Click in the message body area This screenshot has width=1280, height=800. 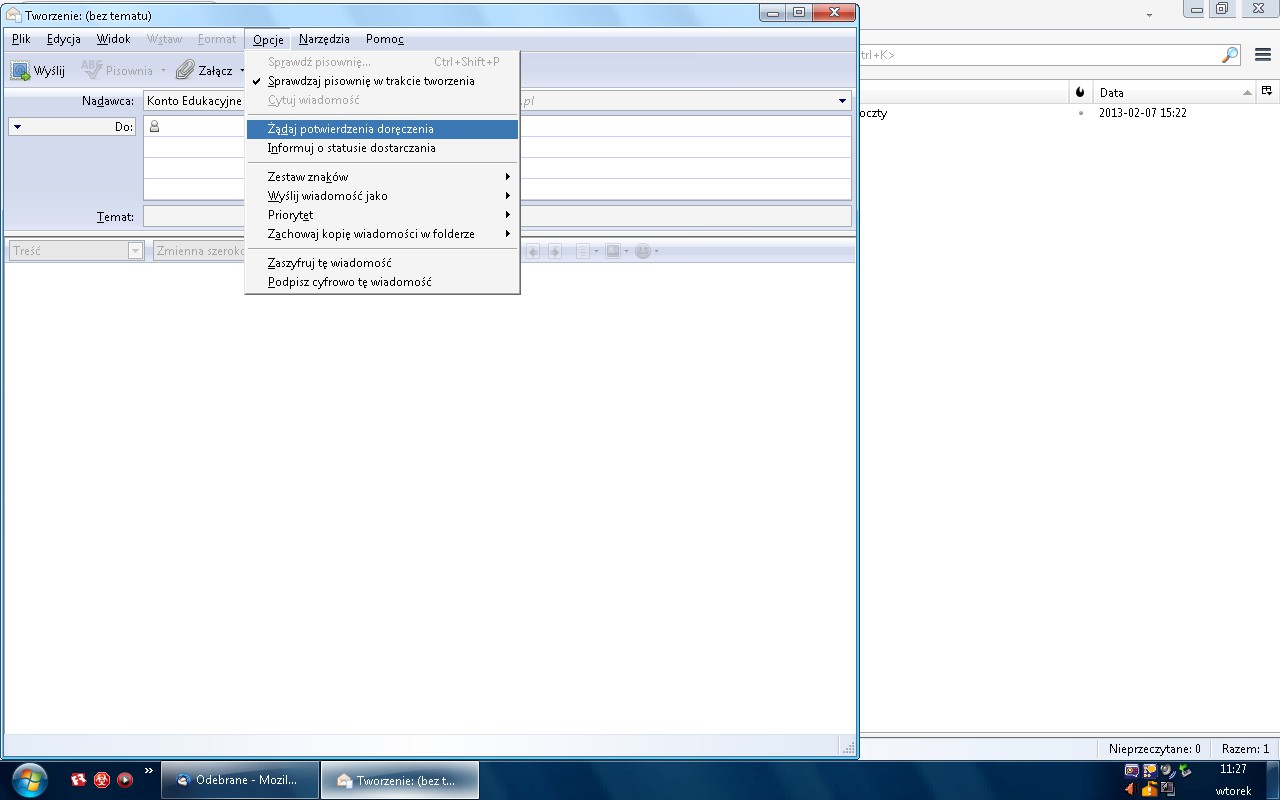click(430, 500)
